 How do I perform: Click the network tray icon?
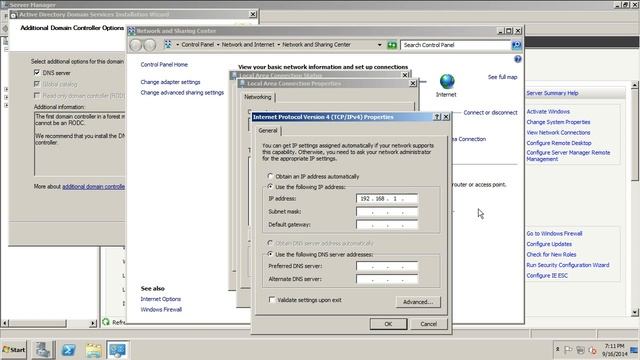tap(580, 350)
